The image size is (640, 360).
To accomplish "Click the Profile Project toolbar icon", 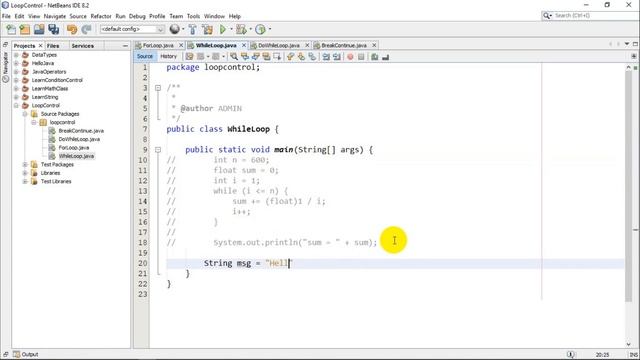I will coord(260,29).
